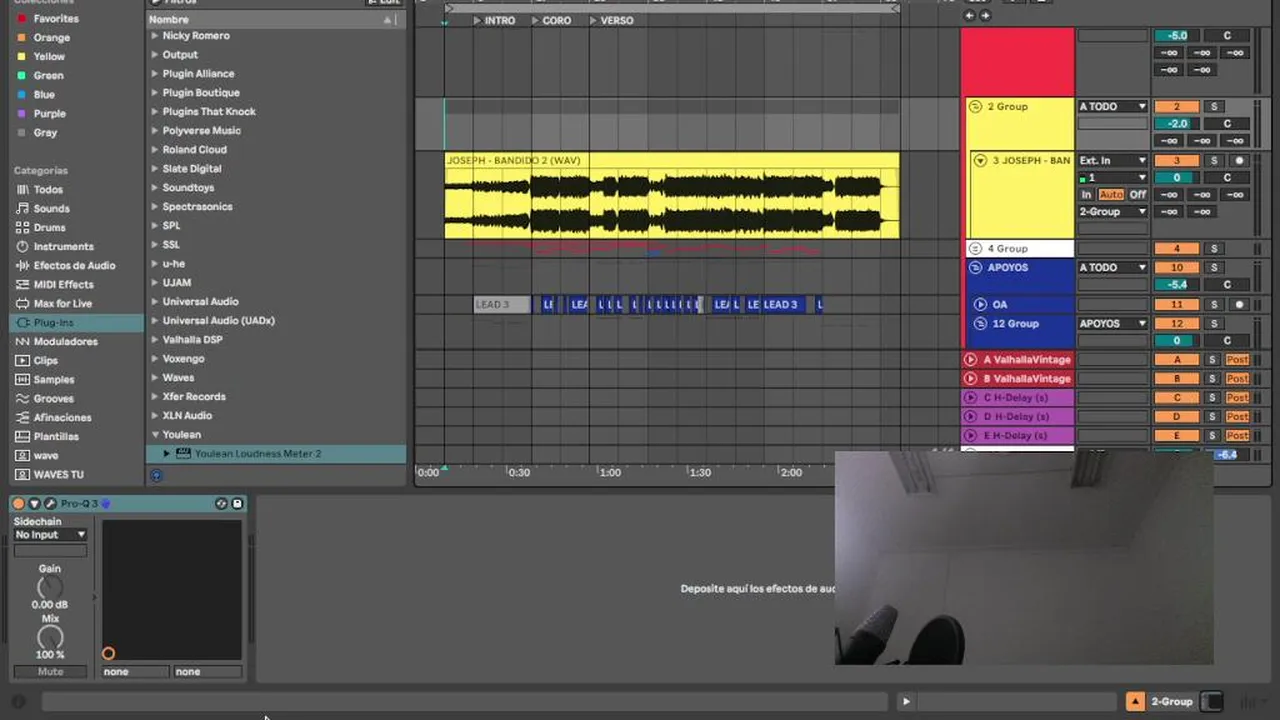Image resolution: width=1280 pixels, height=720 pixels.
Task: Expand the Plugin Alliance folder
Action: pos(154,74)
